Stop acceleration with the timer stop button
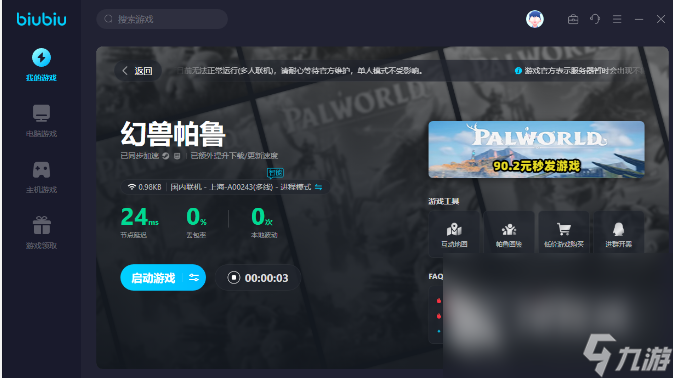 233,278
